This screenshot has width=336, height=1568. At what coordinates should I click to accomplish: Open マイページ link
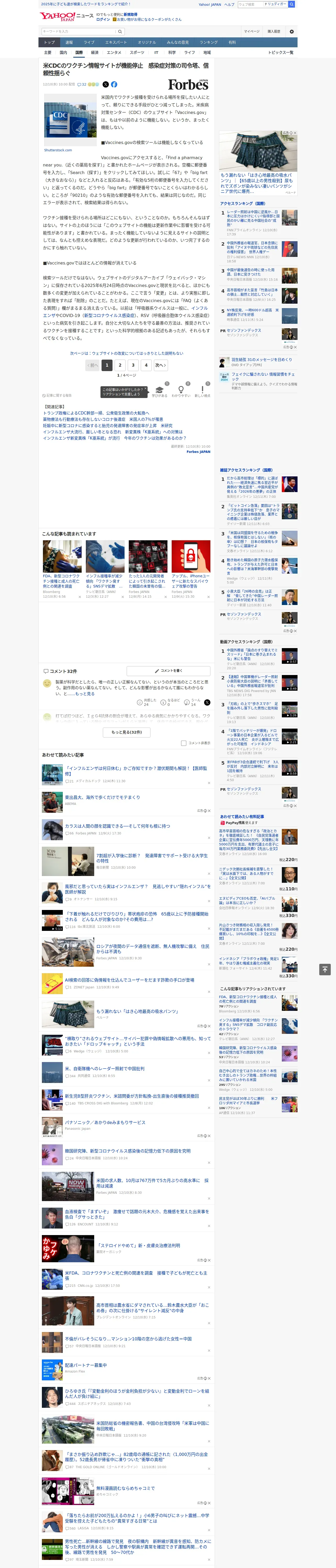coord(251,32)
